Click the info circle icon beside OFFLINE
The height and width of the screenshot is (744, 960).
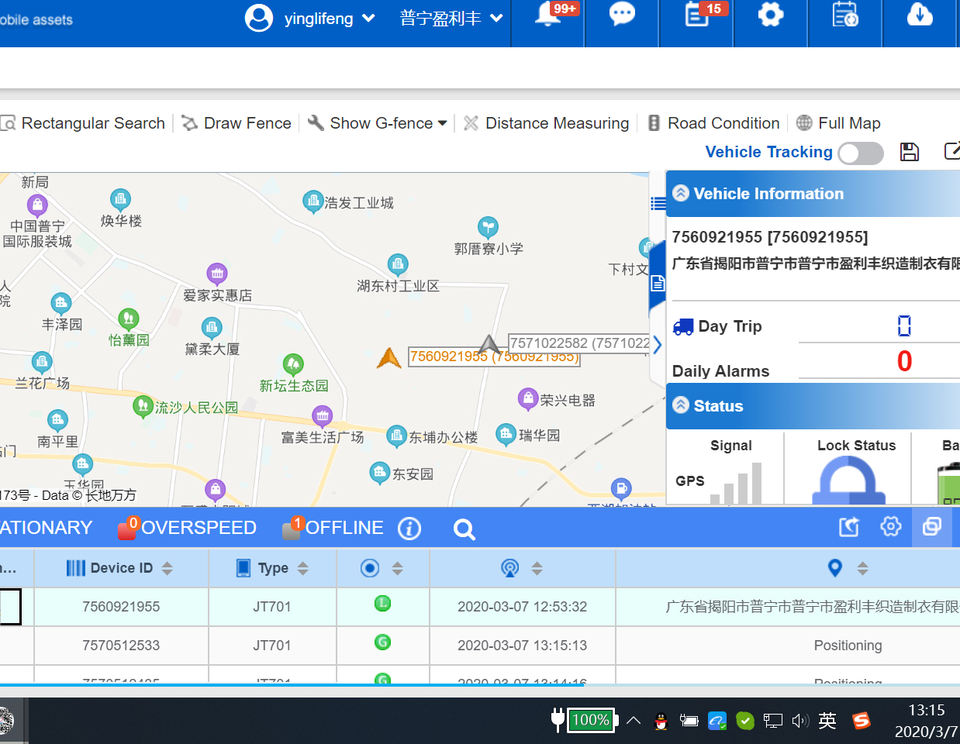(409, 529)
